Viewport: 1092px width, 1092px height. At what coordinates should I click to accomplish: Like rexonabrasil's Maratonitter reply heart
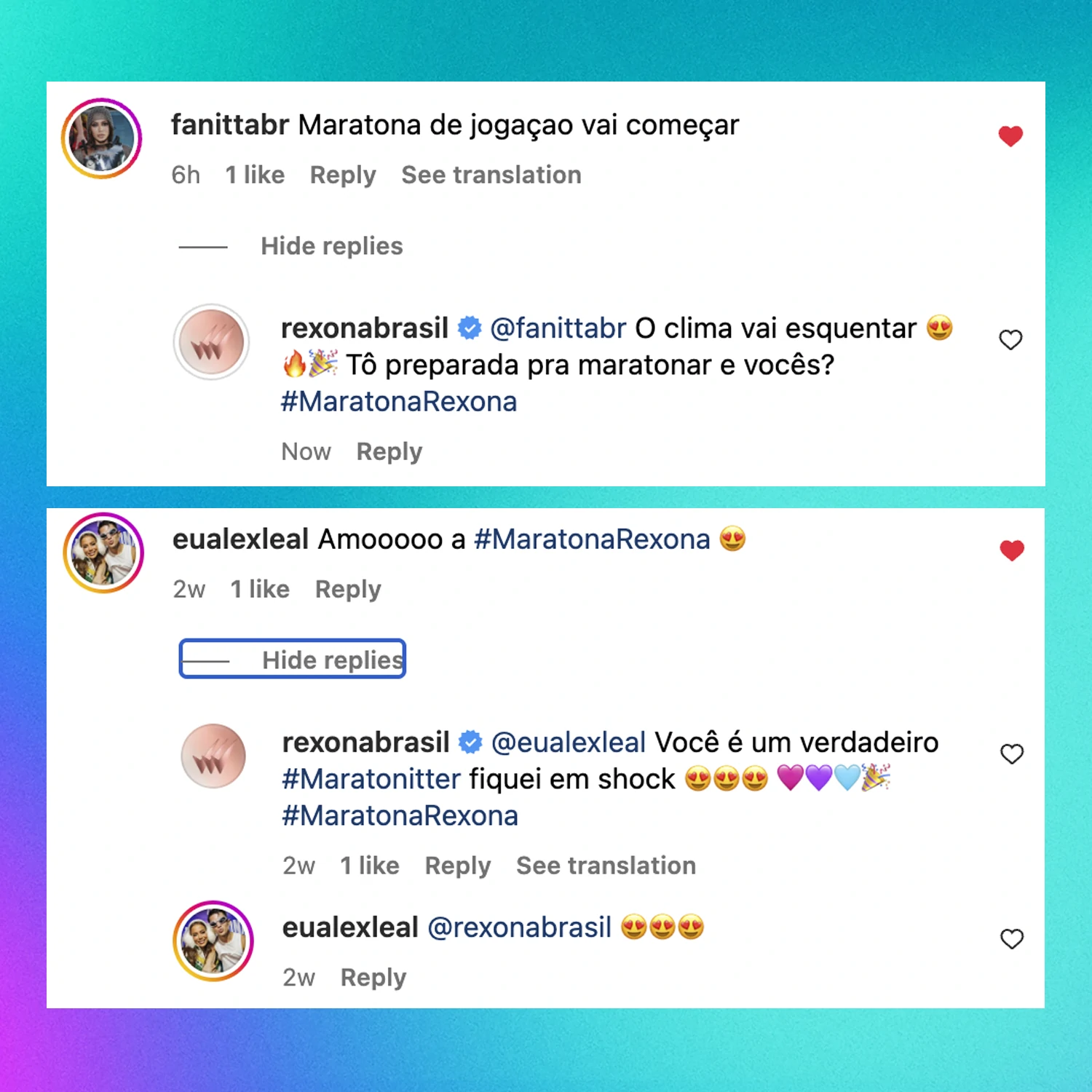click(x=1012, y=753)
